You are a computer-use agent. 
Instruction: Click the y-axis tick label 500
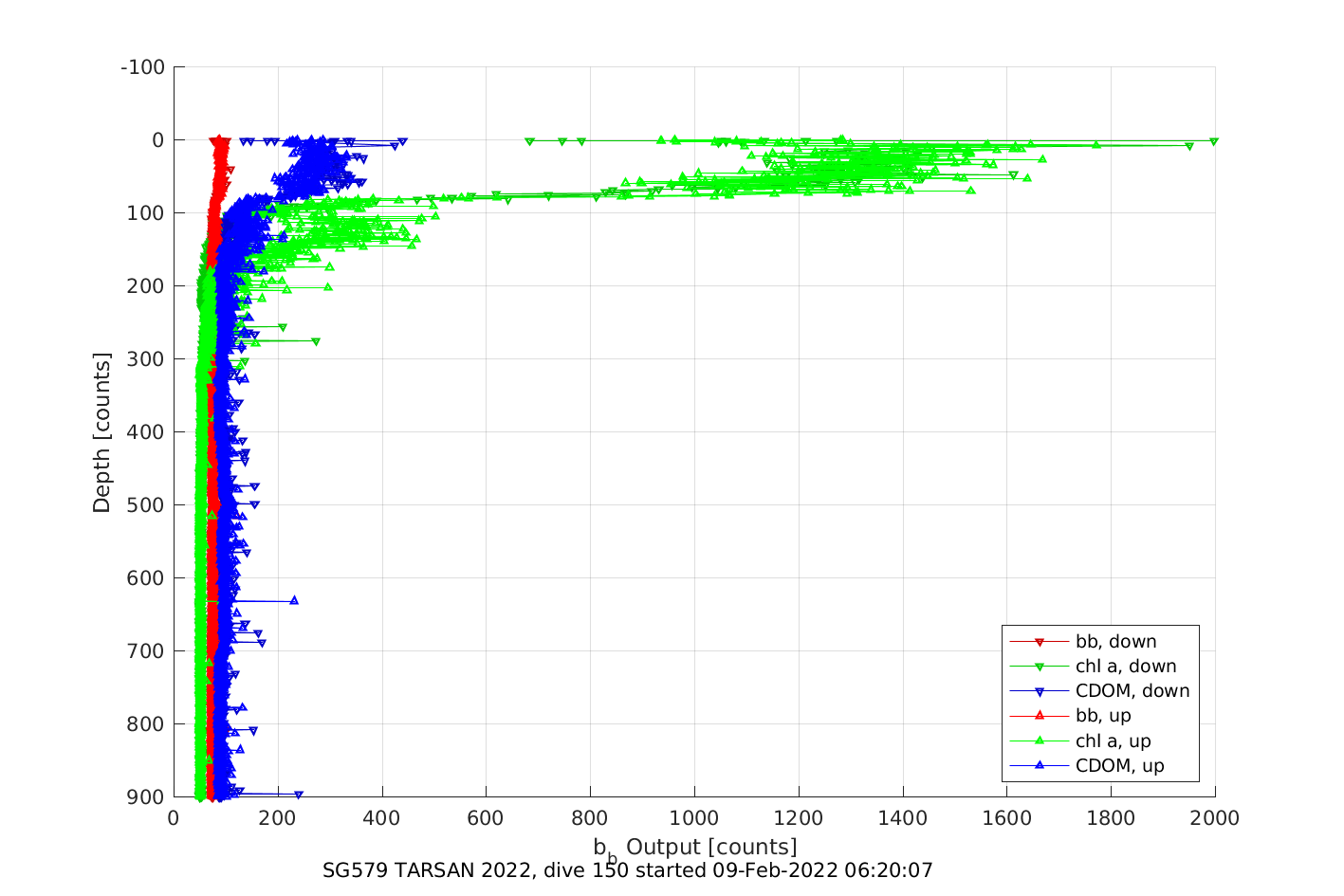(147, 505)
